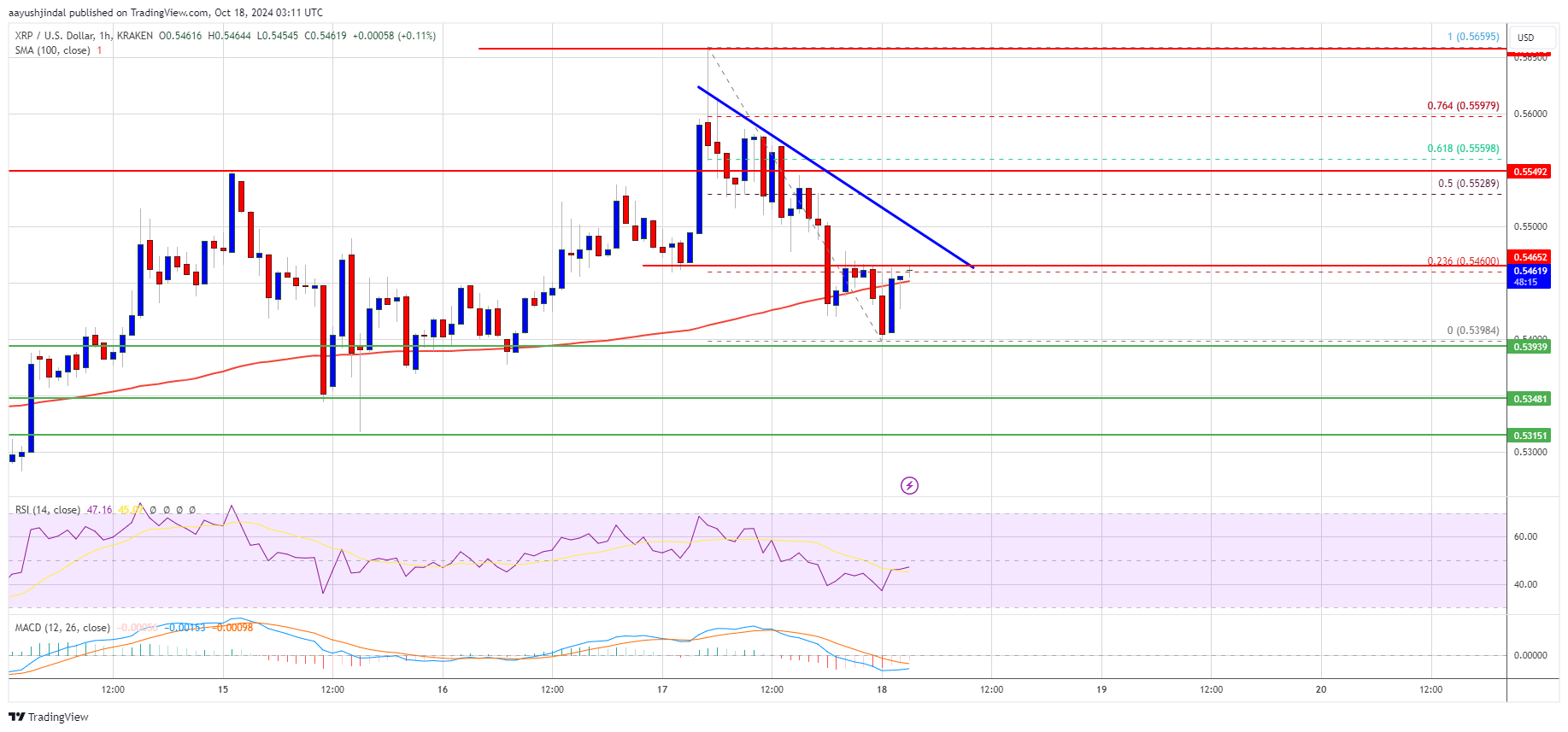Select the MACD (12, 26, close) indicator label
This screenshot has width=1568, height=732.
coord(62,628)
